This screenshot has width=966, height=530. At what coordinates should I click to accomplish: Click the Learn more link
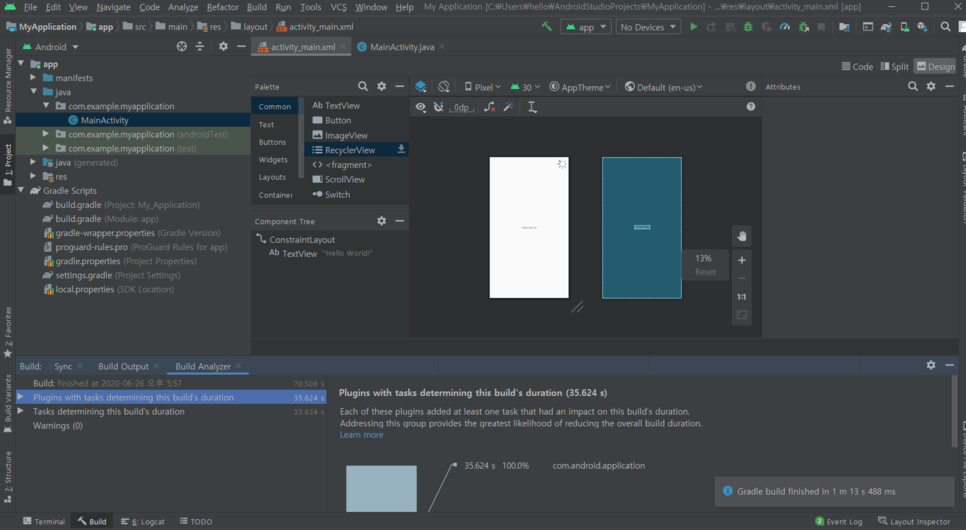click(x=362, y=434)
